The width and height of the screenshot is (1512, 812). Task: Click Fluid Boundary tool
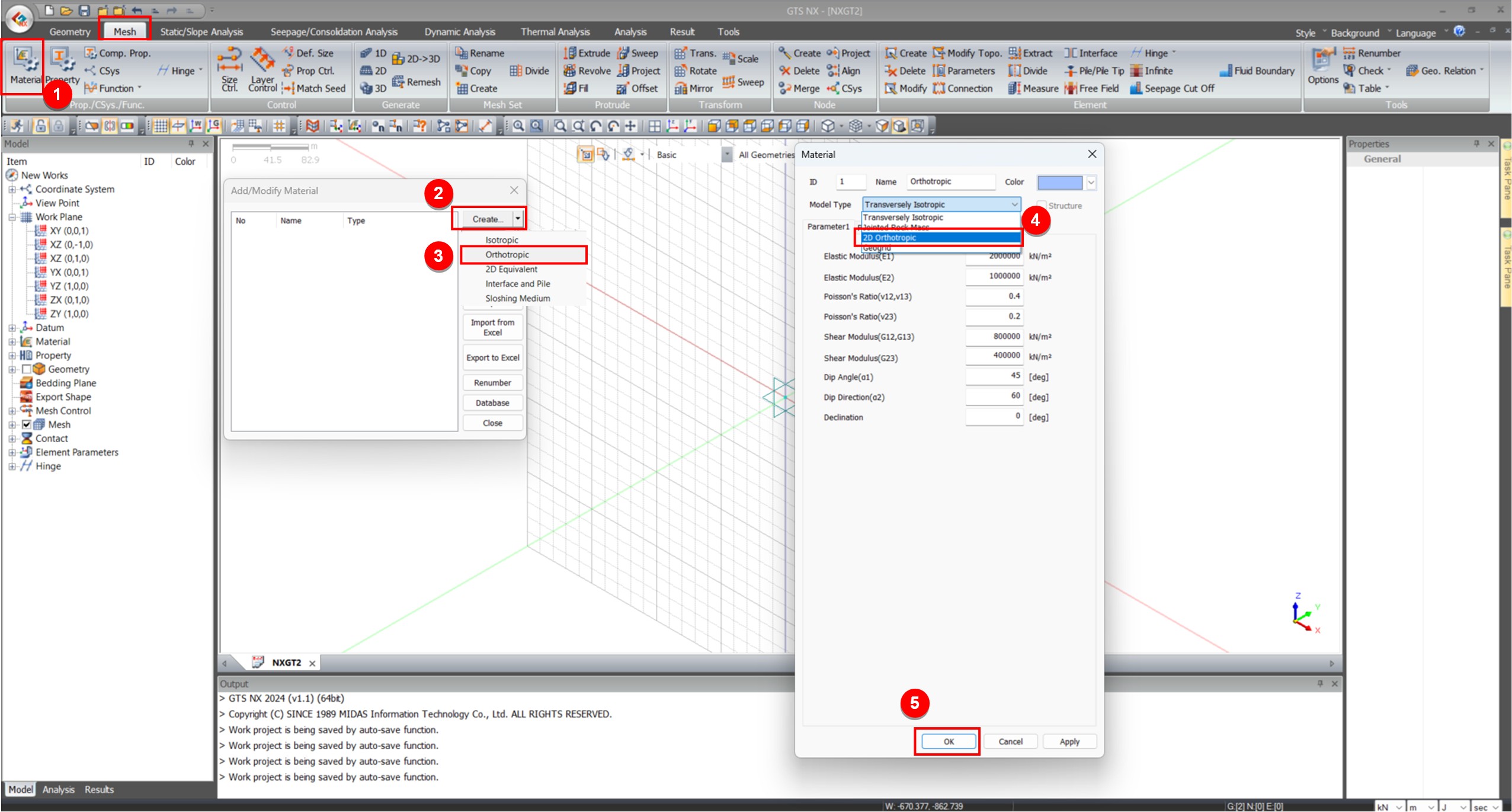(x=1257, y=71)
